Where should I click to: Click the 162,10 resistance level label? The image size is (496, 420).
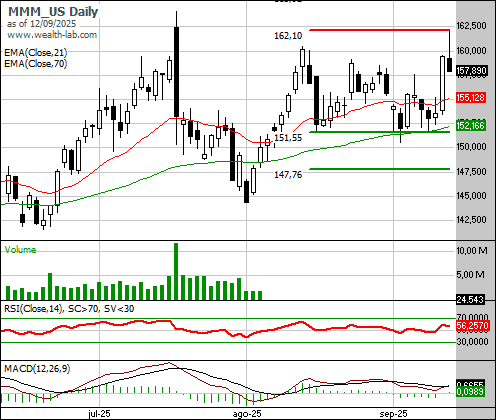(288, 36)
